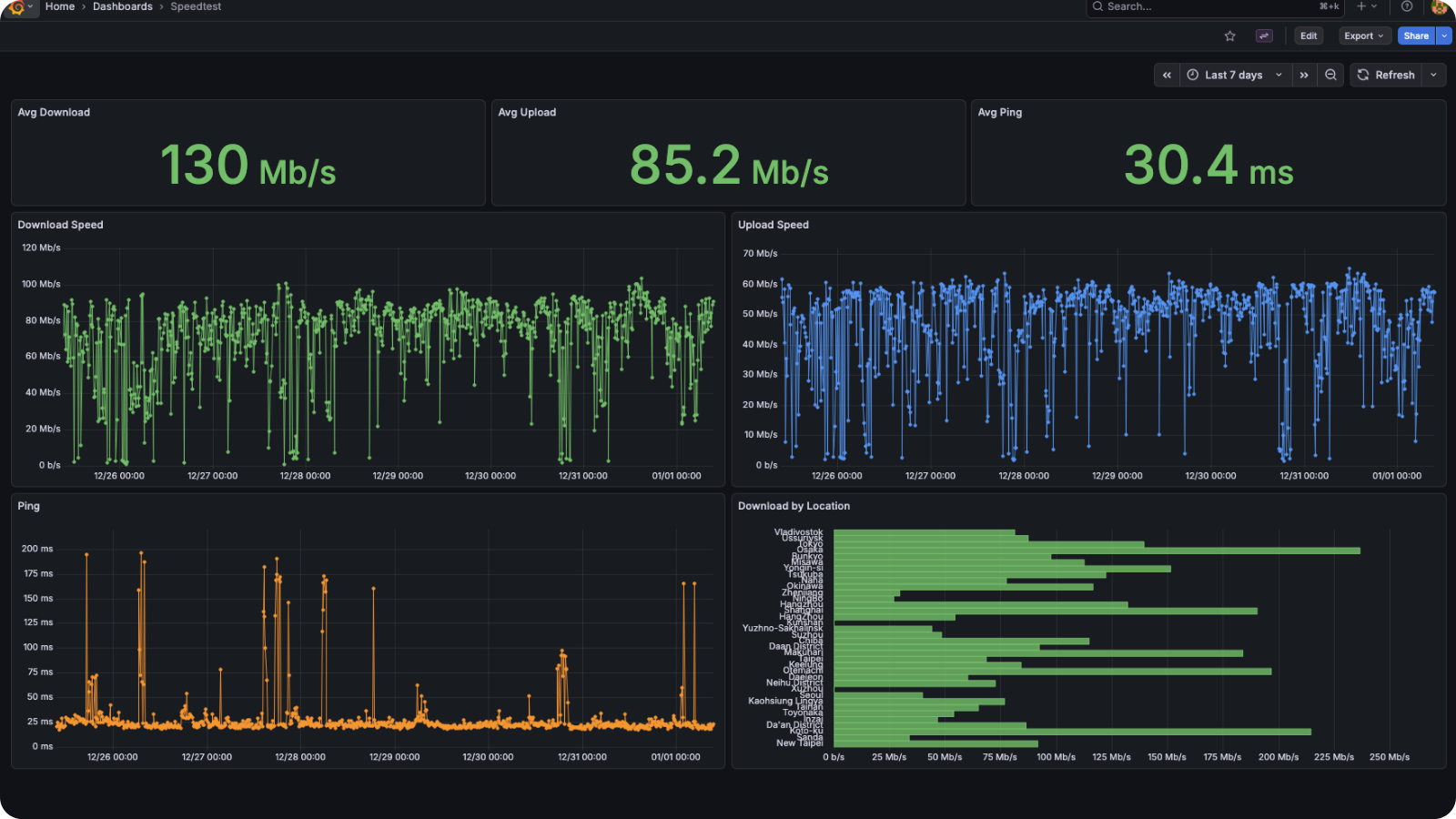Navigate to Home via the breadcrumb
This screenshot has height=819, width=1456.
[x=60, y=6]
